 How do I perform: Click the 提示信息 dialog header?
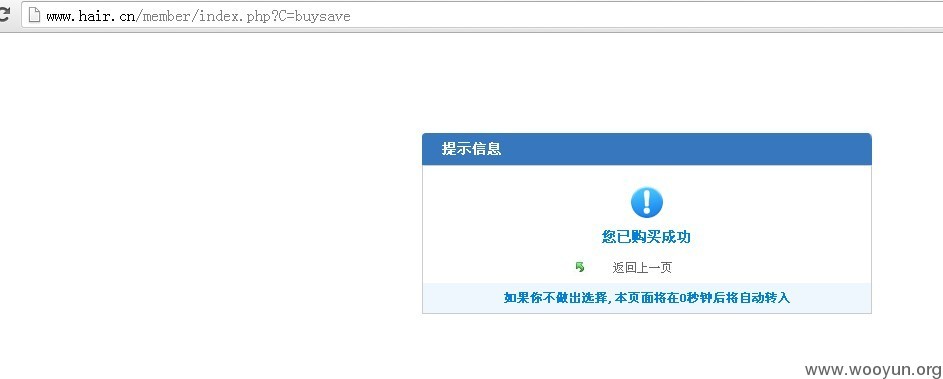pos(647,149)
